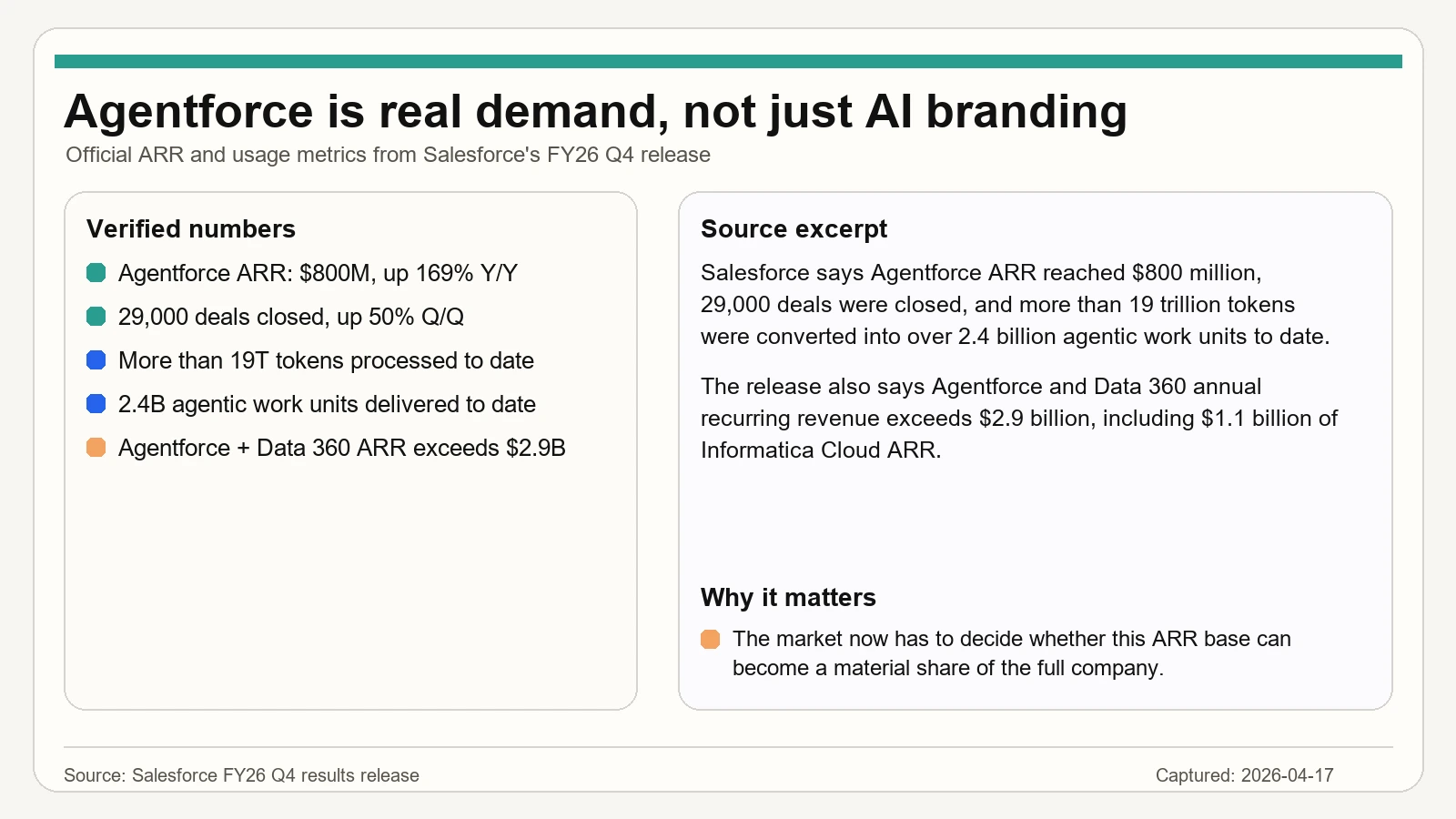Click the 'More than 19T tokens processed' line
The image size is (1456, 819).
tap(326, 360)
